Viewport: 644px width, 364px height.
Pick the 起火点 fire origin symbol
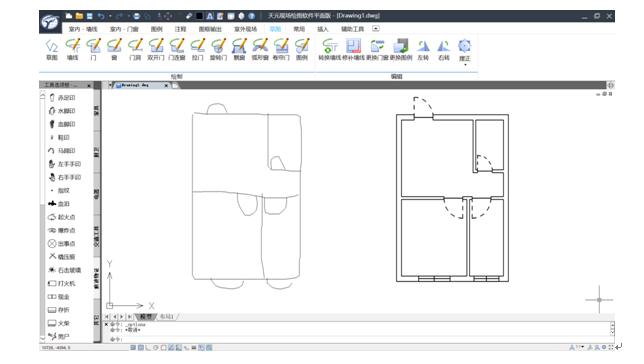pyautogui.click(x=62, y=217)
